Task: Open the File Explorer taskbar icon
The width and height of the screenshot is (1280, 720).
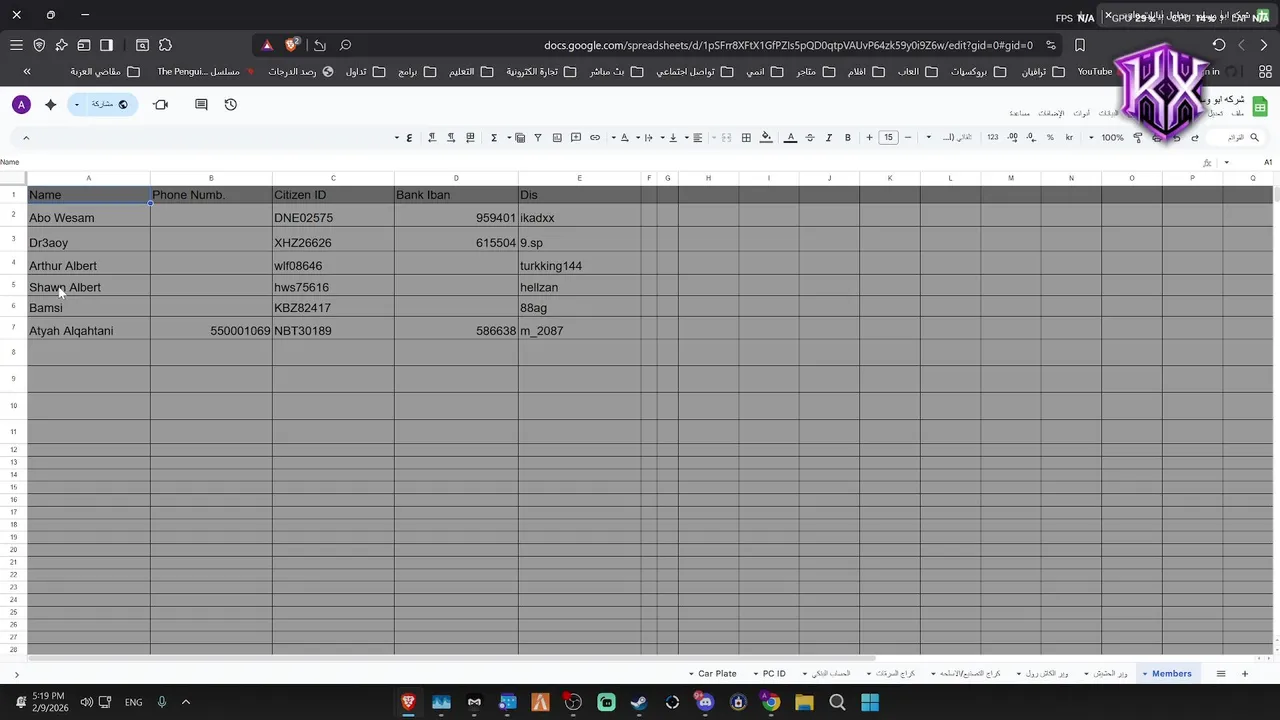Action: [x=804, y=702]
